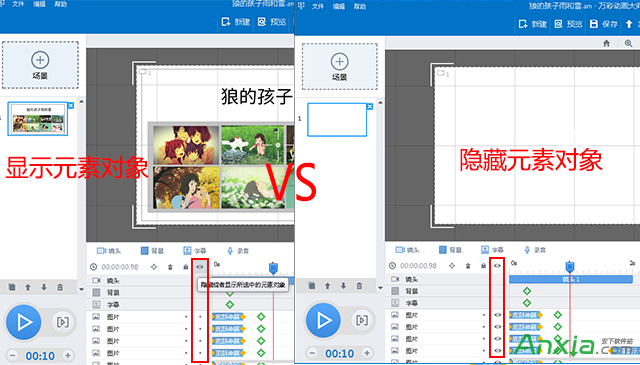Add new scene in left window
Screen dimensions: 640x365
pos(40,65)
